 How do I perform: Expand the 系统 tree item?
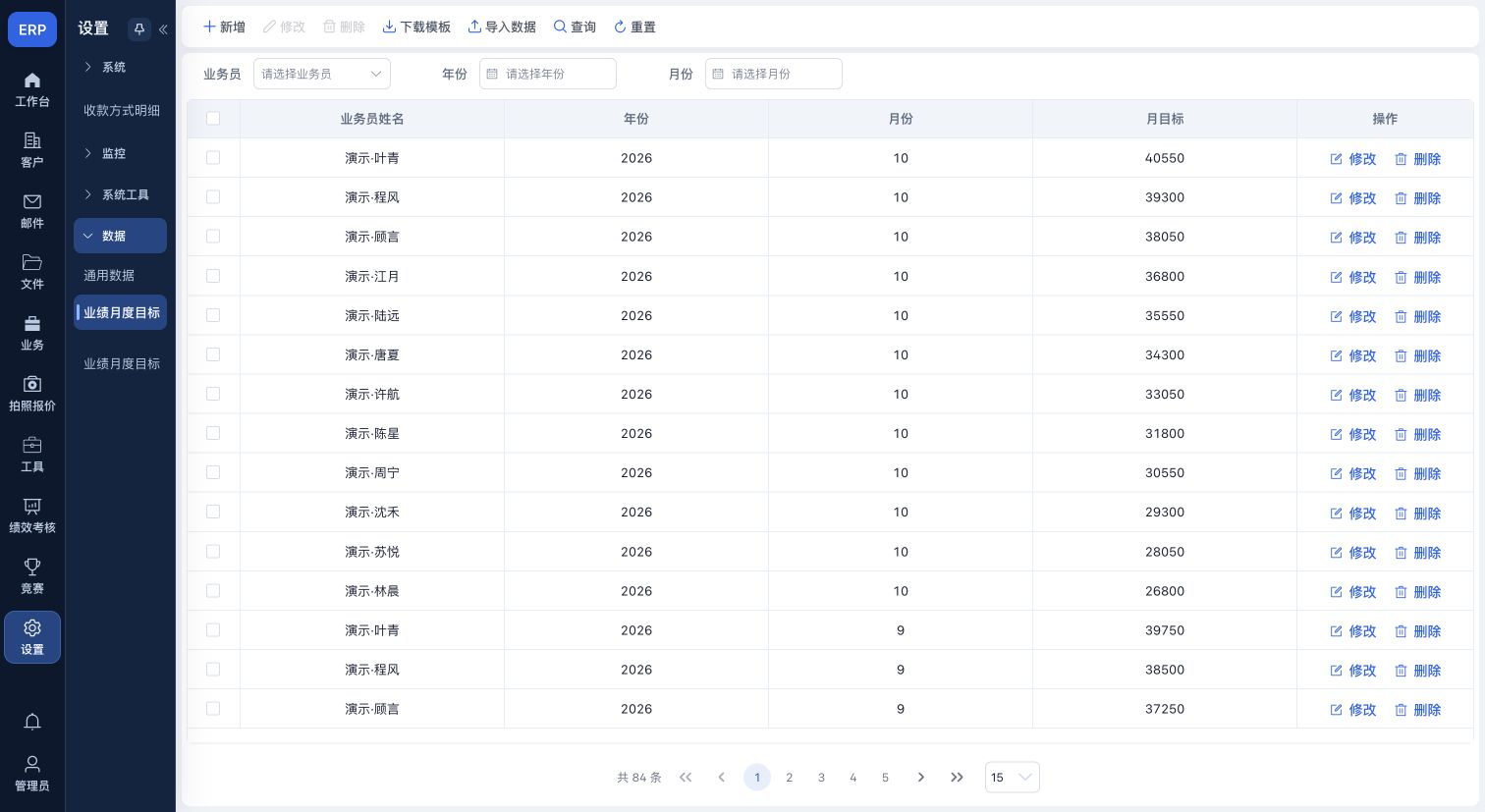click(x=120, y=67)
